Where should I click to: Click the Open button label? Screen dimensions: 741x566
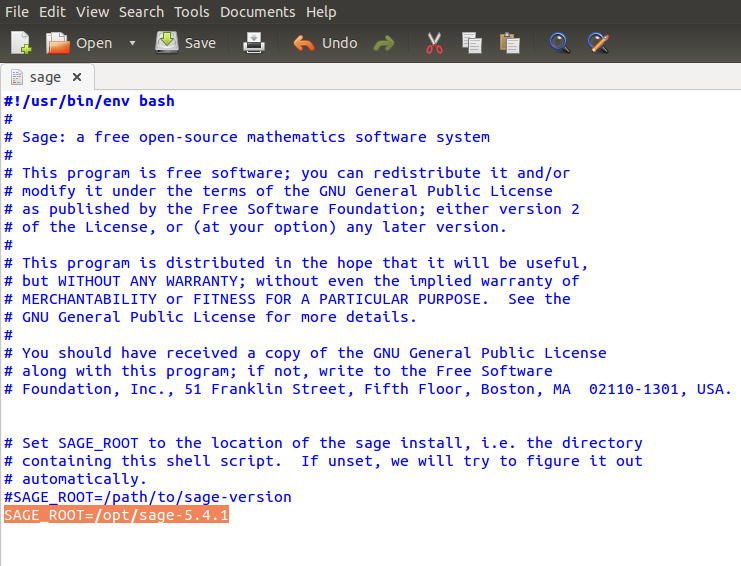[94, 43]
